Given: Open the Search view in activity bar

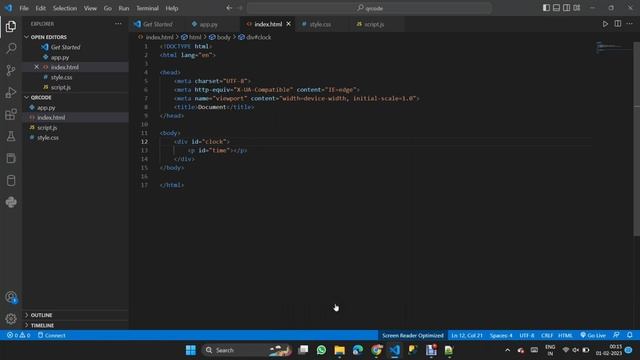Looking at the screenshot, I should (x=11, y=49).
